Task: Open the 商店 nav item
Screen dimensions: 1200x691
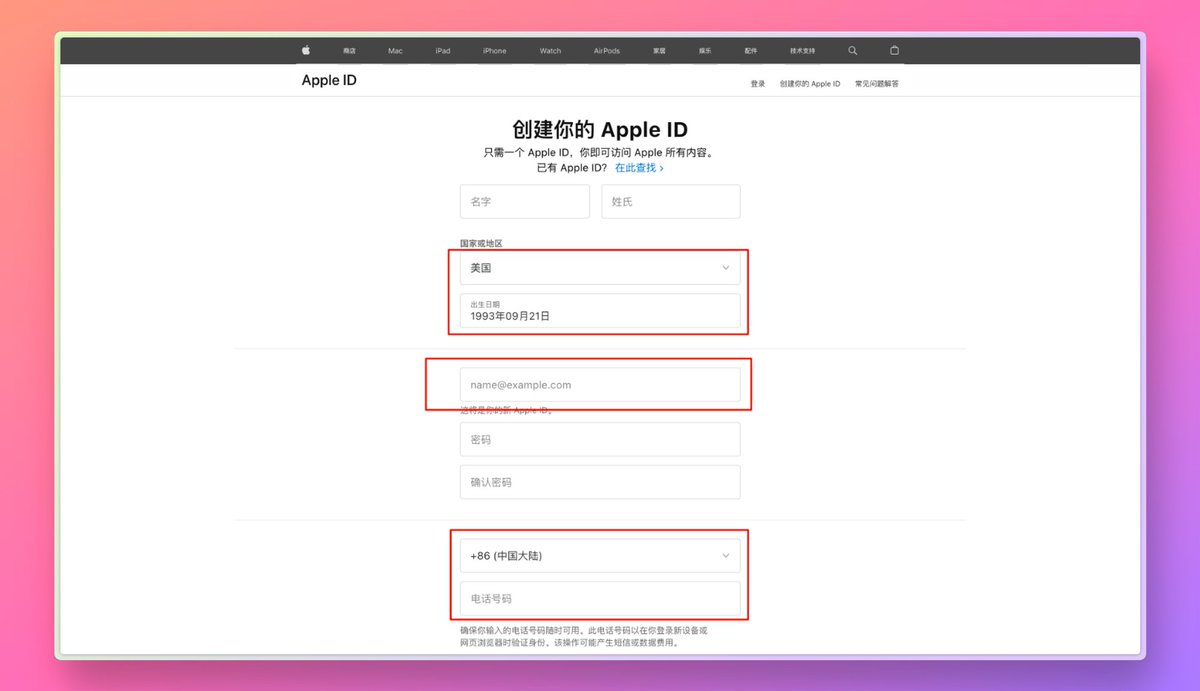Action: coord(349,51)
